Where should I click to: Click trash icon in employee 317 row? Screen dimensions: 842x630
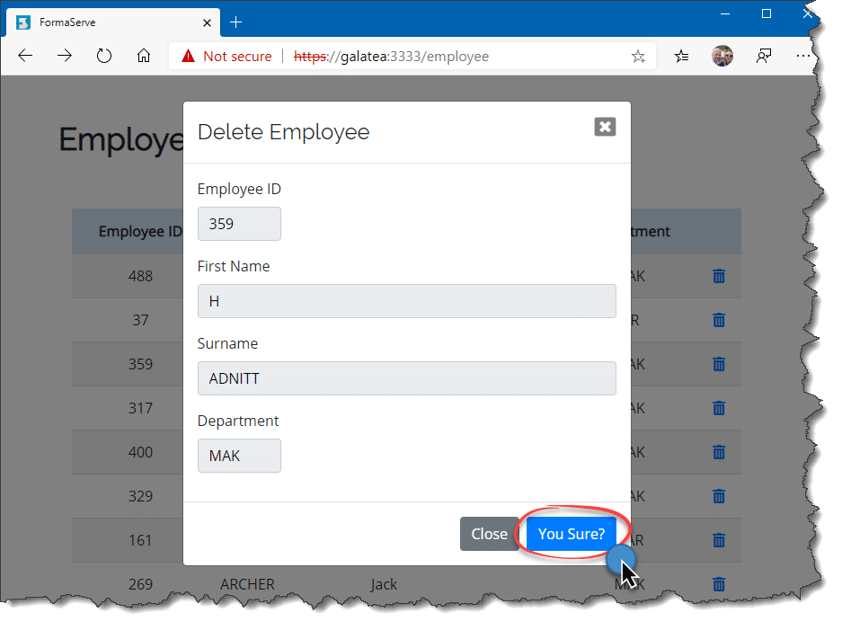coord(718,408)
